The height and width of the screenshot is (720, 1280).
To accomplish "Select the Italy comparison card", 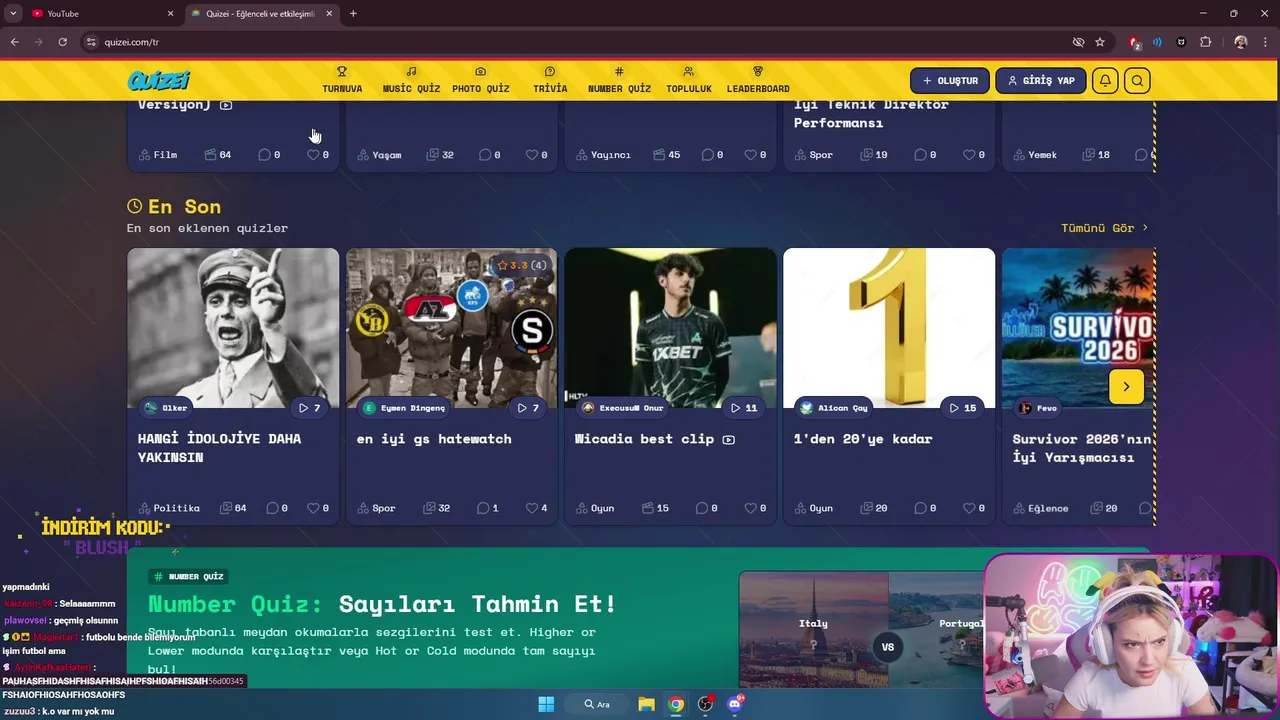I will (x=813, y=630).
